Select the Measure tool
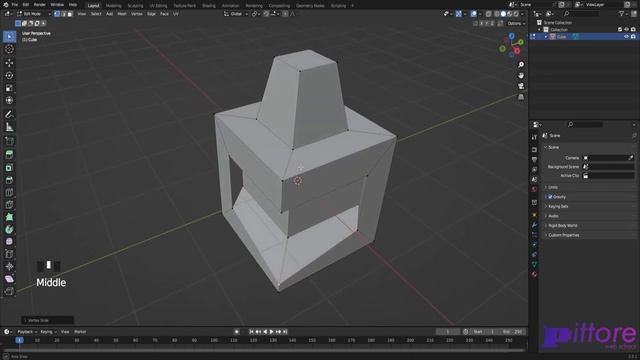The height and width of the screenshot is (360, 640). (9, 127)
